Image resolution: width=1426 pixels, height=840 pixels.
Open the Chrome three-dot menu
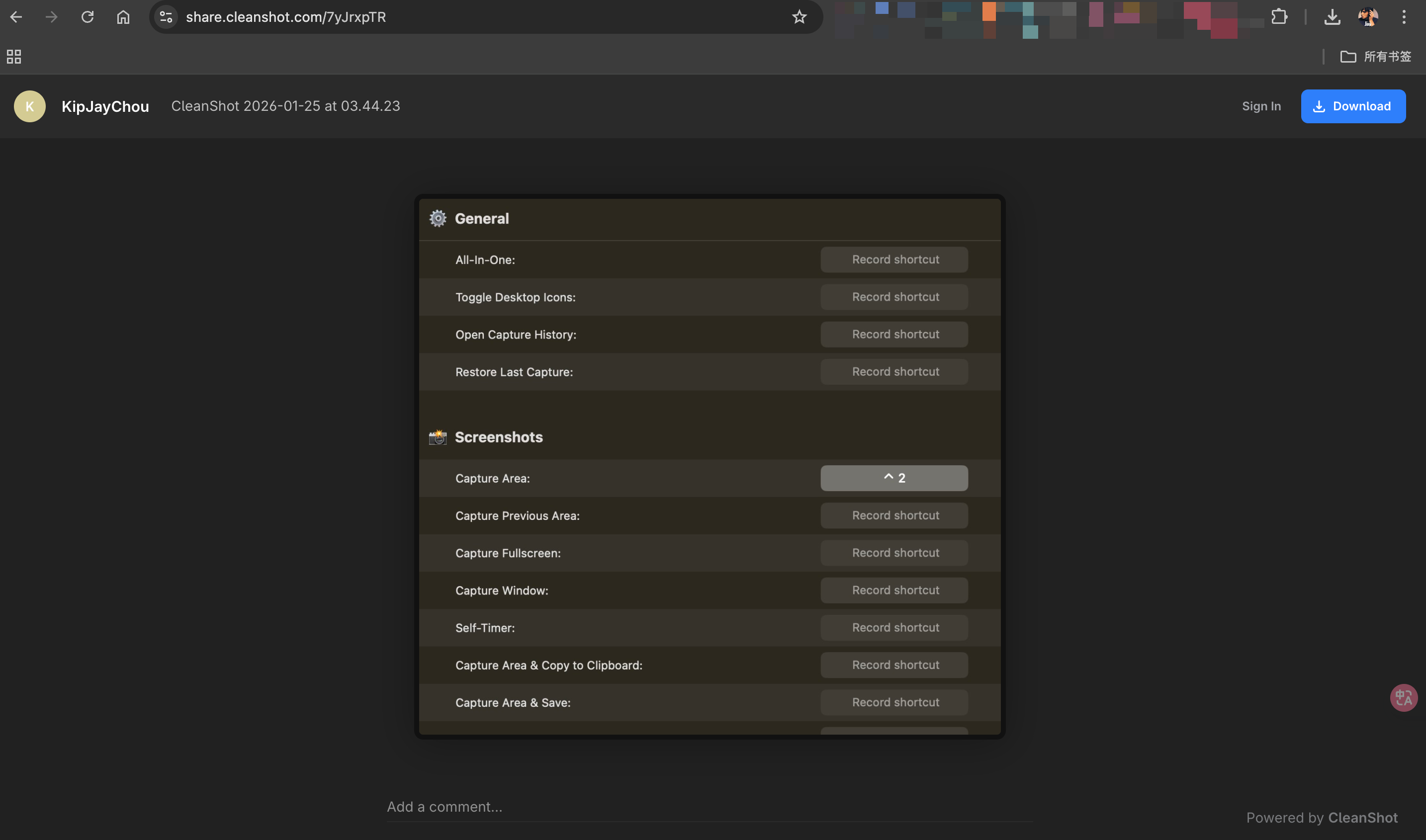pyautogui.click(x=1403, y=17)
